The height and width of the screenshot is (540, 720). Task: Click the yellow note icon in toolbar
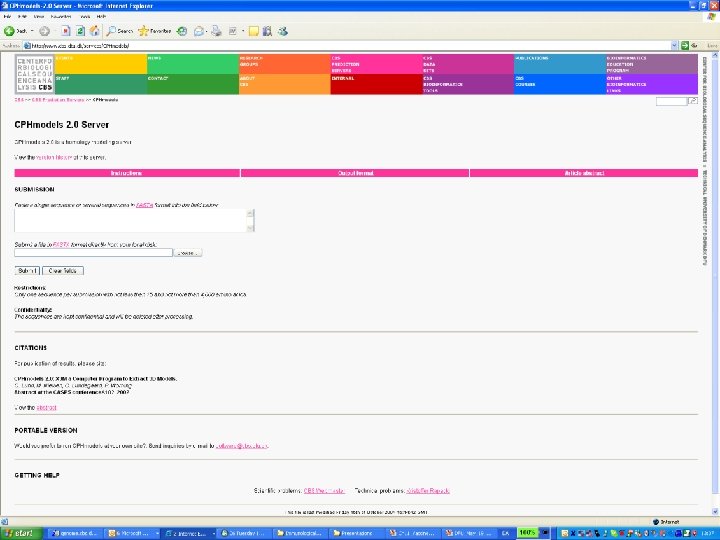coord(253,31)
